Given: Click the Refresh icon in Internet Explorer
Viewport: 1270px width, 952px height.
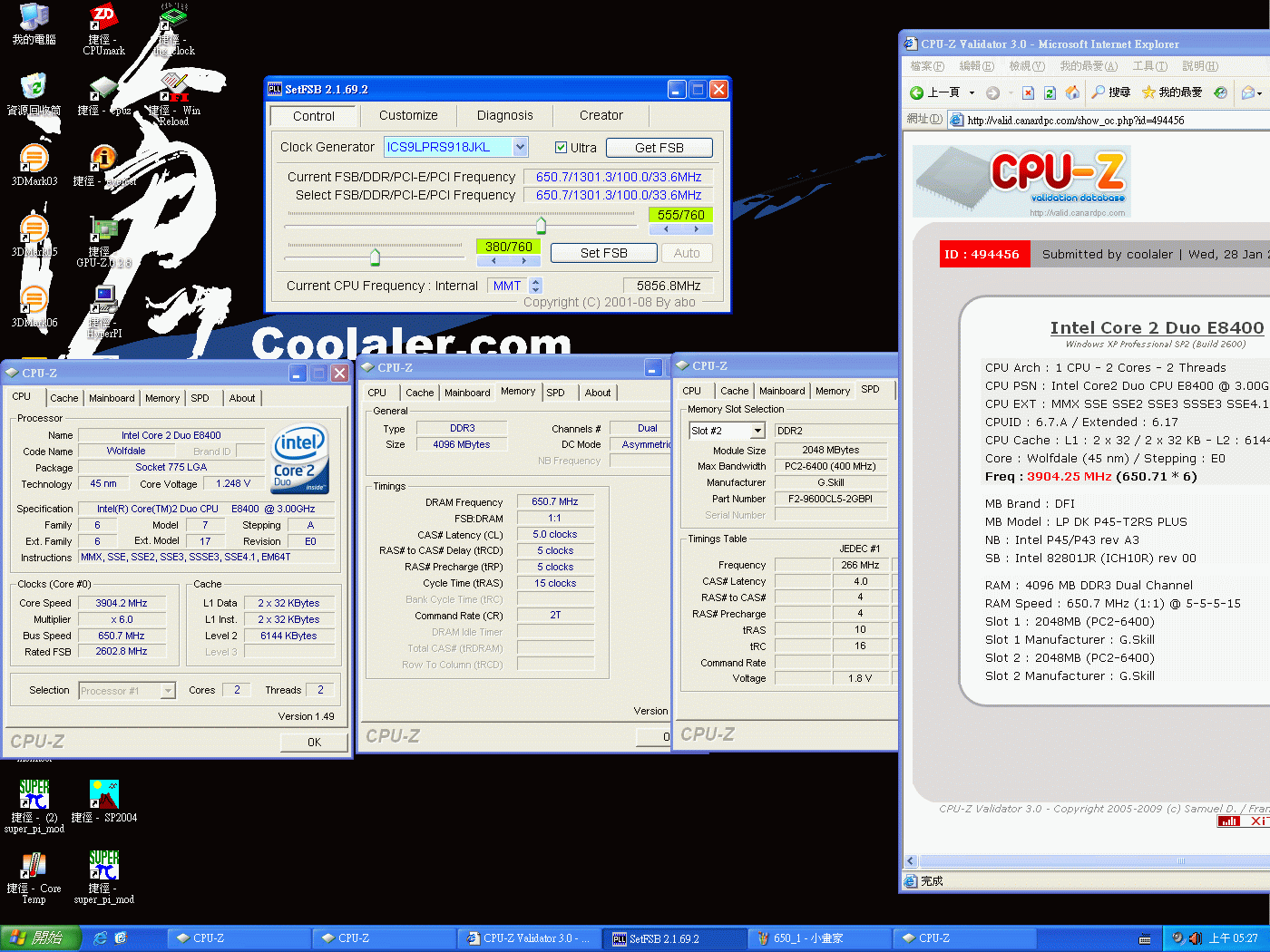Looking at the screenshot, I should click(x=1050, y=92).
